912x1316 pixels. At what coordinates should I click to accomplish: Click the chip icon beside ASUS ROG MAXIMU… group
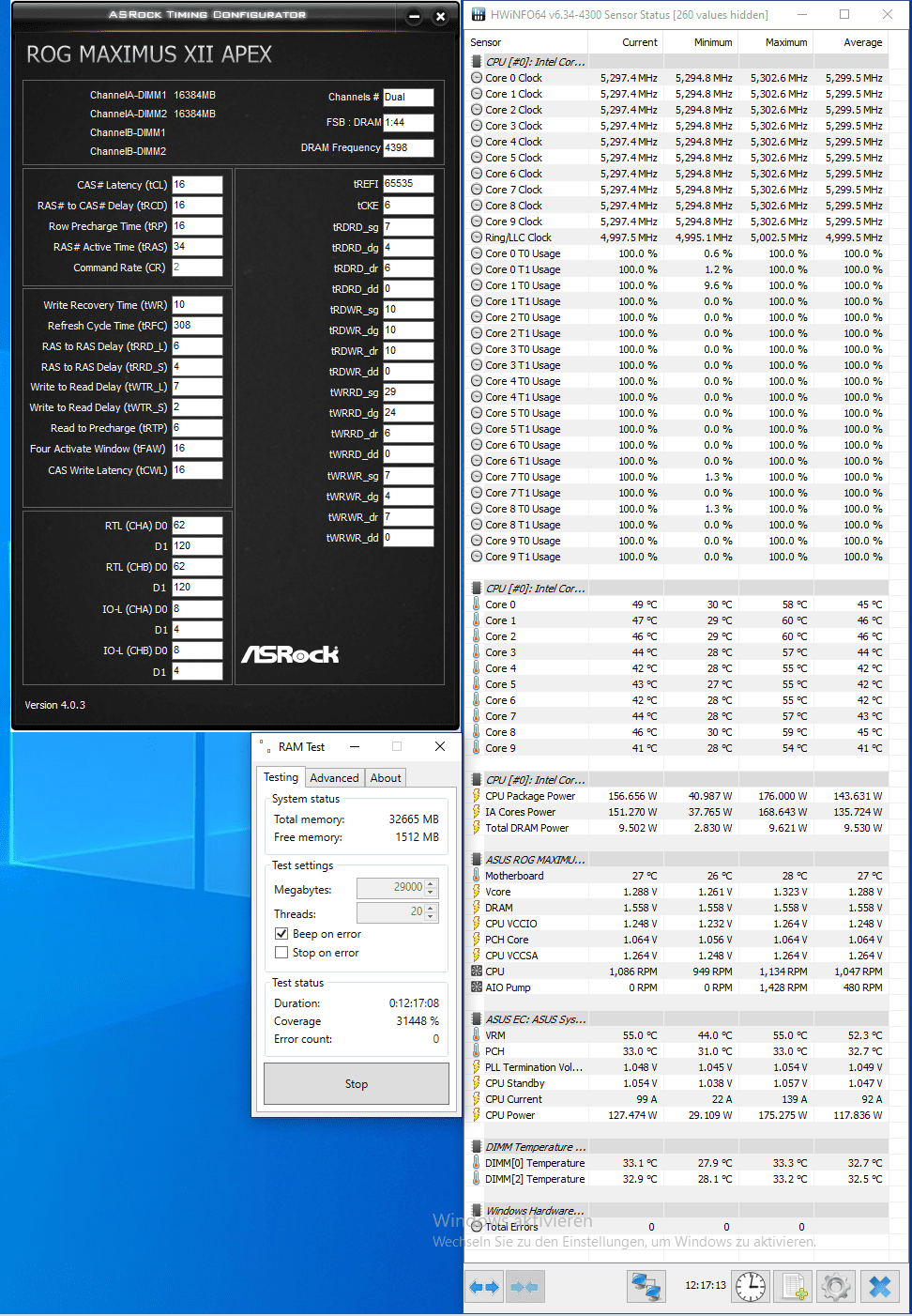477,860
